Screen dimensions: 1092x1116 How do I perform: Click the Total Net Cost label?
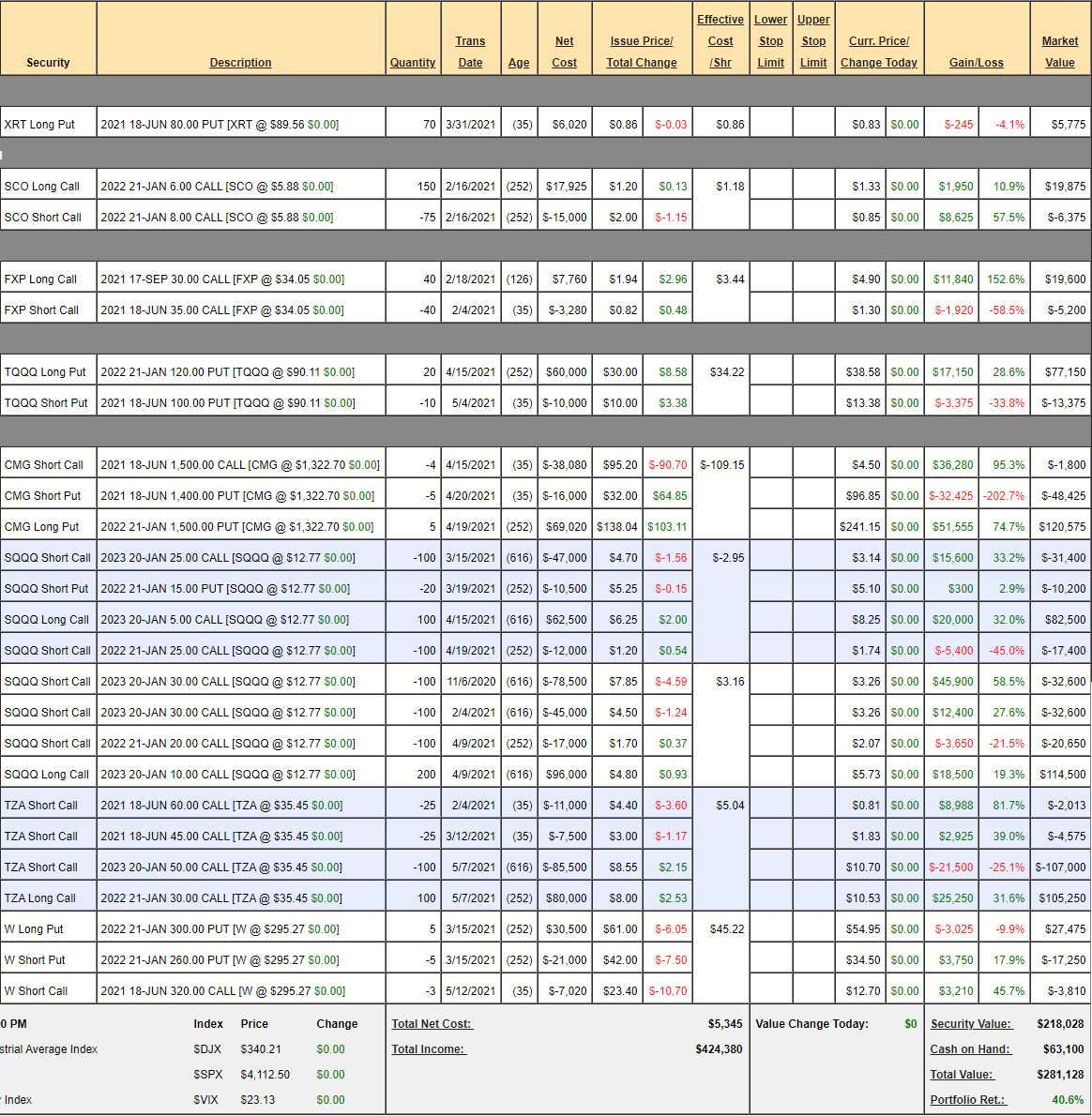[432, 1024]
